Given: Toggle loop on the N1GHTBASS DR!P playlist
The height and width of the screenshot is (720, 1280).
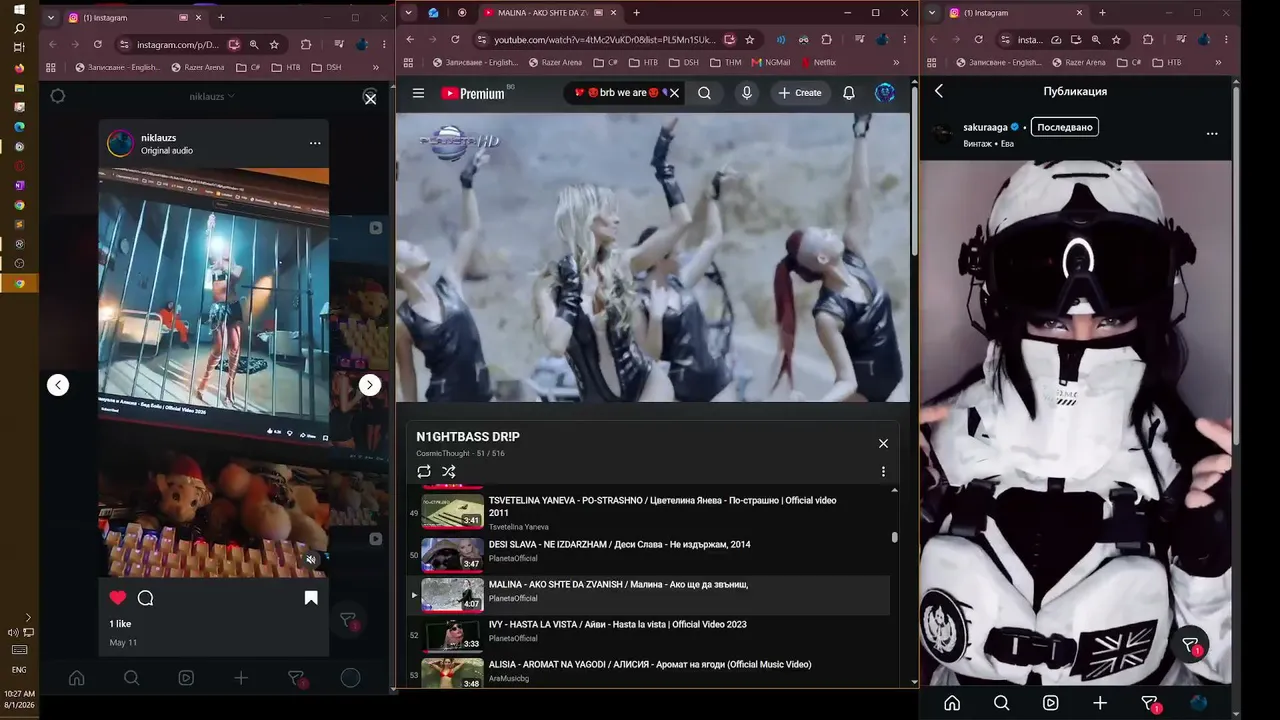Looking at the screenshot, I should click(424, 472).
